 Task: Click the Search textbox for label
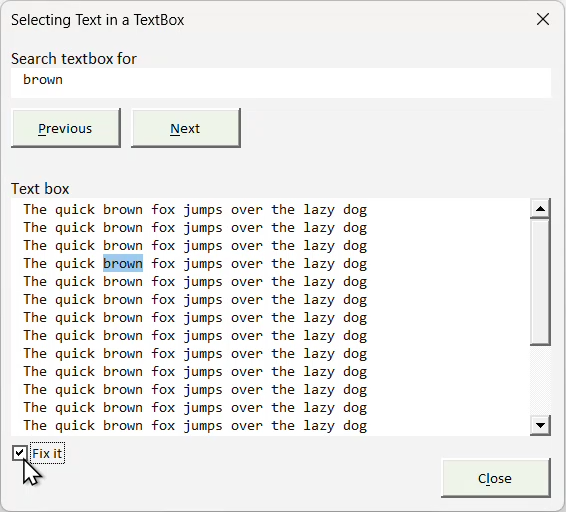pyautogui.click(x=74, y=58)
